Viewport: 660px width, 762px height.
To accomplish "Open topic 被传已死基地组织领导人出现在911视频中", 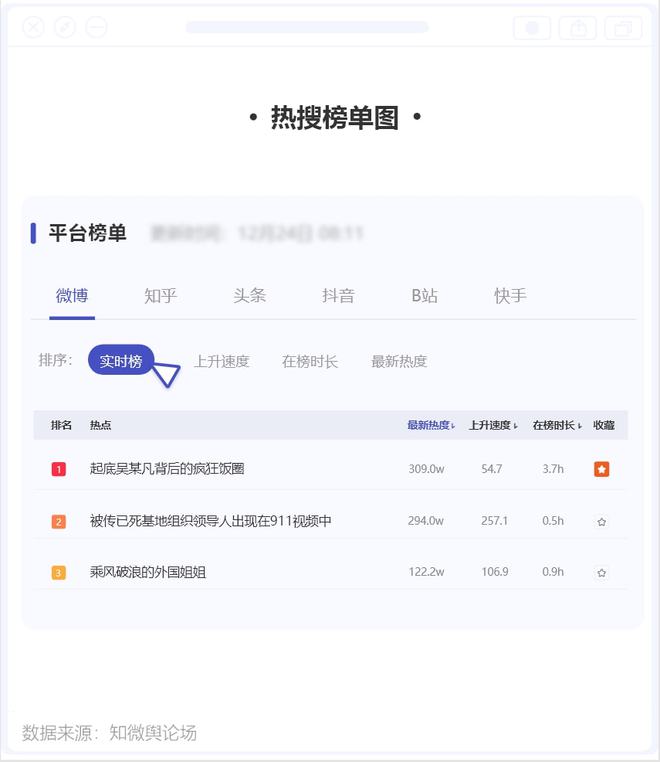I will point(210,521).
